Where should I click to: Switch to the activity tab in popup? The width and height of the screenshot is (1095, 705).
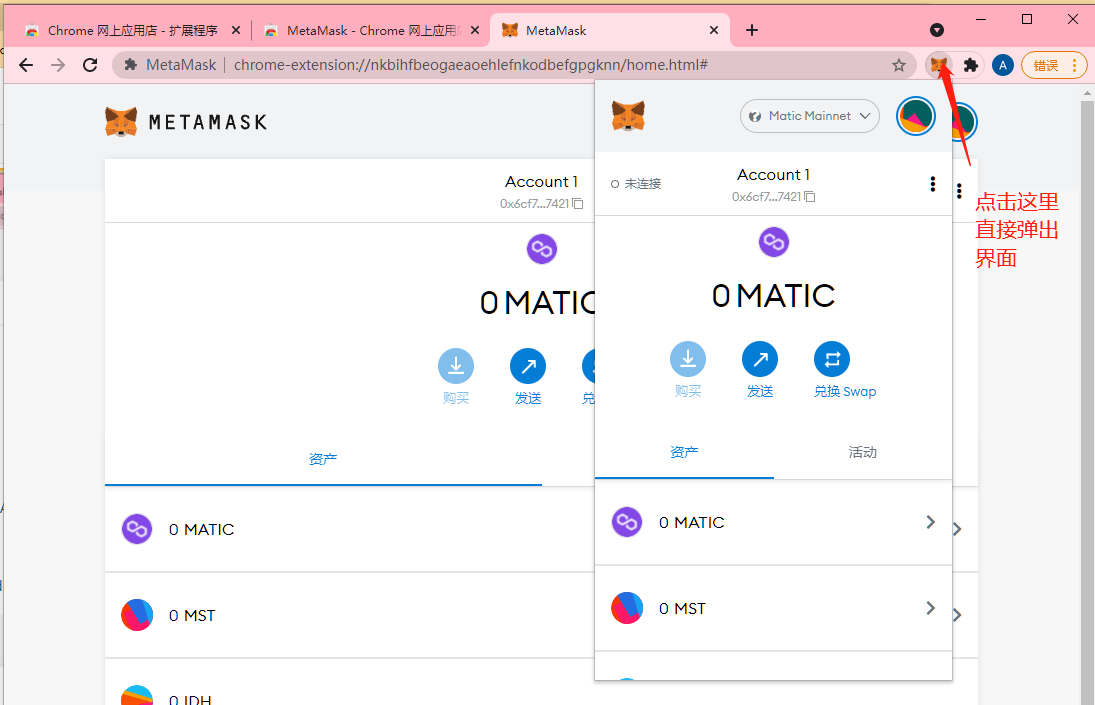pos(862,452)
